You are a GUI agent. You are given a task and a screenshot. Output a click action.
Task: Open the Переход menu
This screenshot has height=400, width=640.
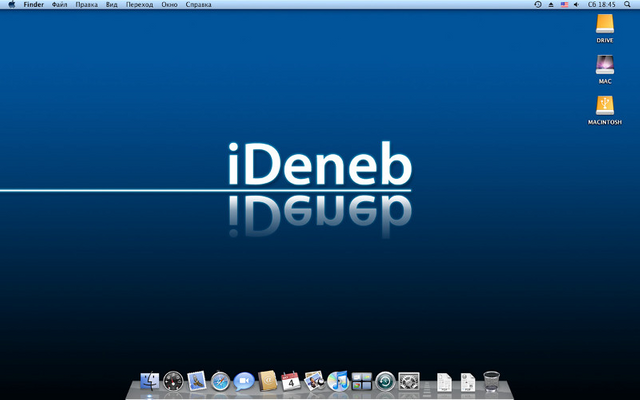pyautogui.click(x=140, y=4)
